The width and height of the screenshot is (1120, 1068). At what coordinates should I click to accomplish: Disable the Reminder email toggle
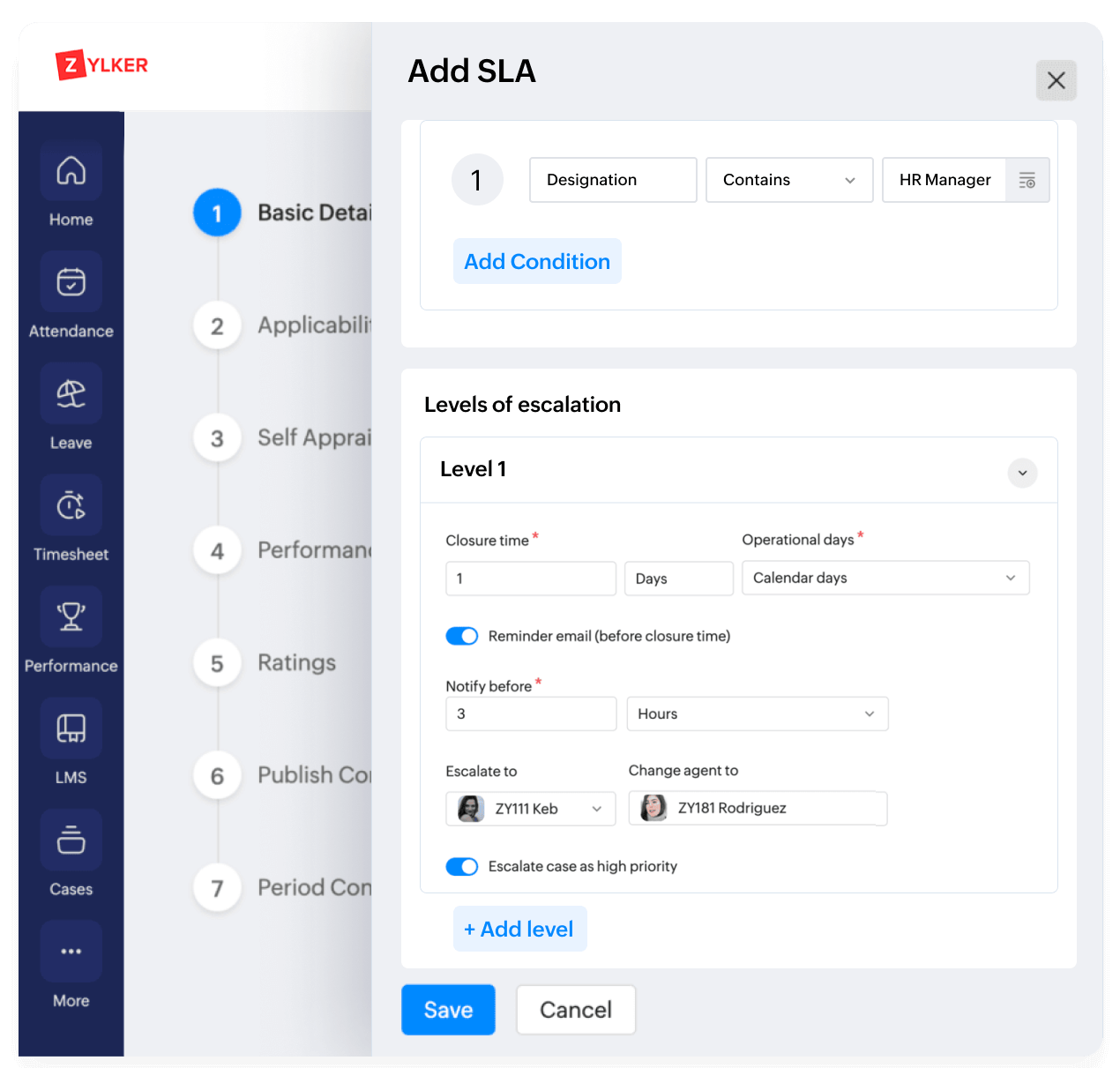(x=462, y=637)
